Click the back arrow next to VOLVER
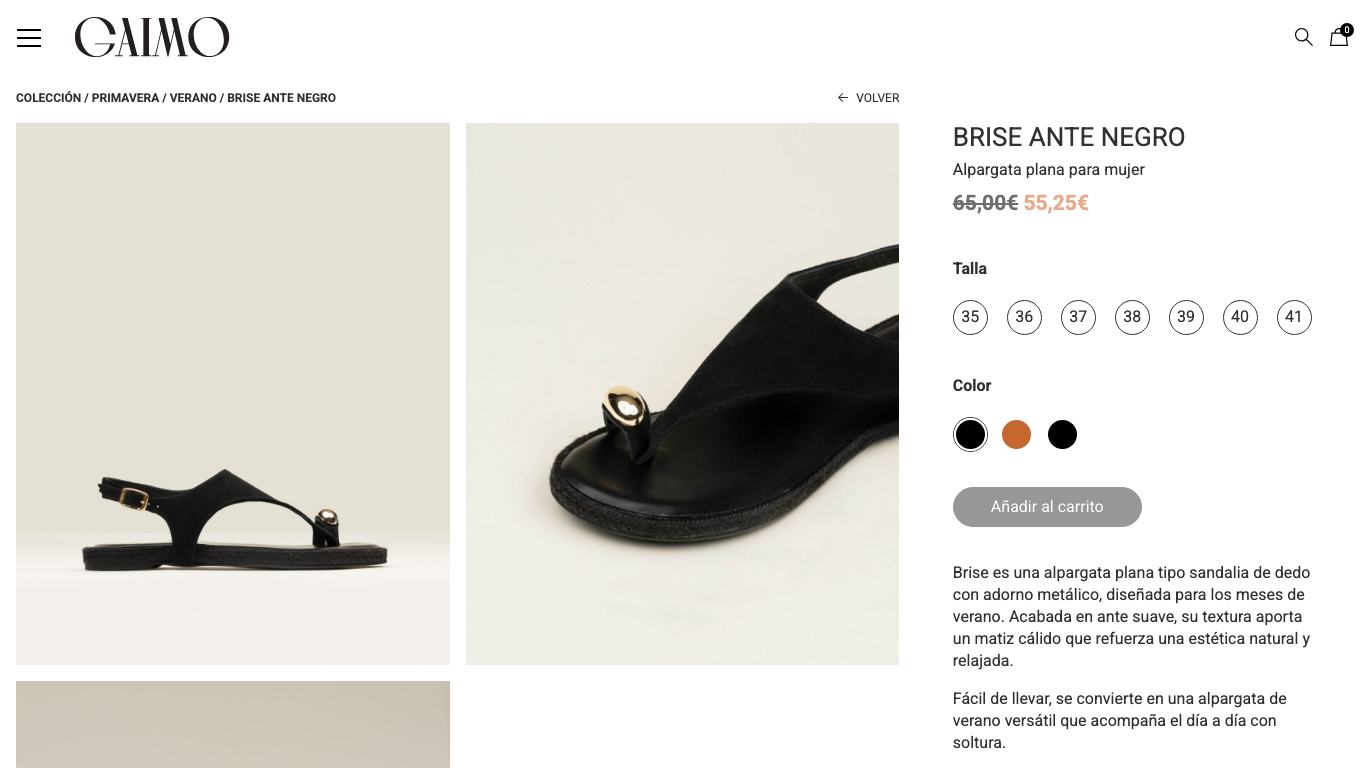Image resolution: width=1365 pixels, height=768 pixels. click(x=843, y=98)
